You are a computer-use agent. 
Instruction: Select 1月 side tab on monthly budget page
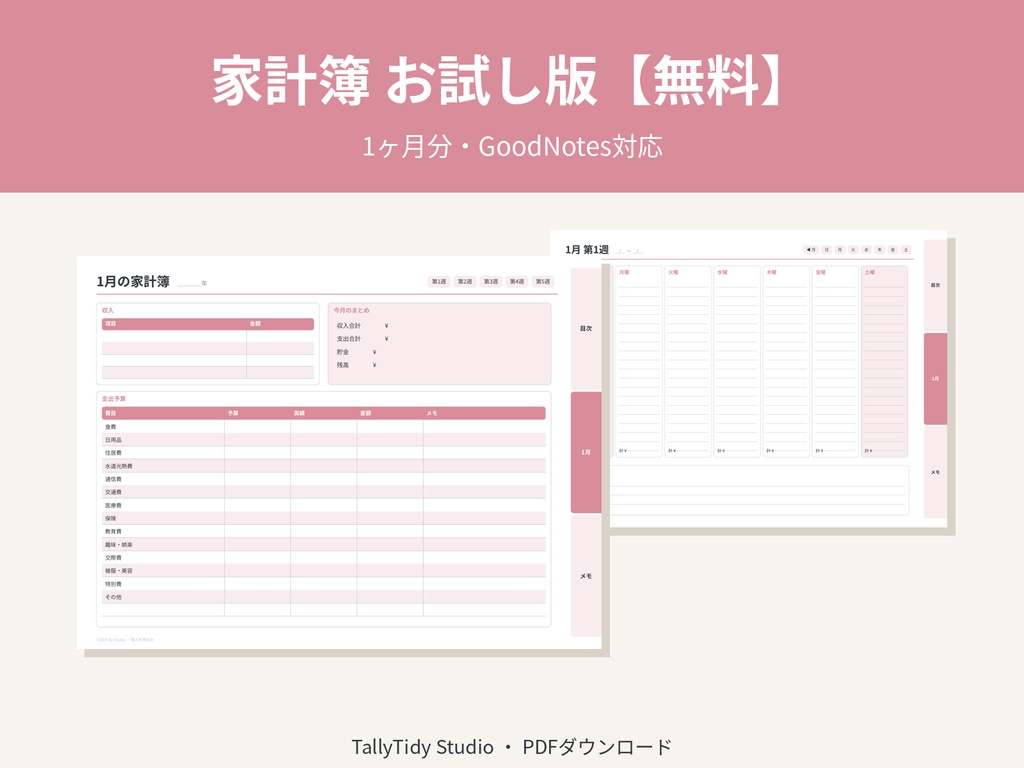(x=586, y=452)
